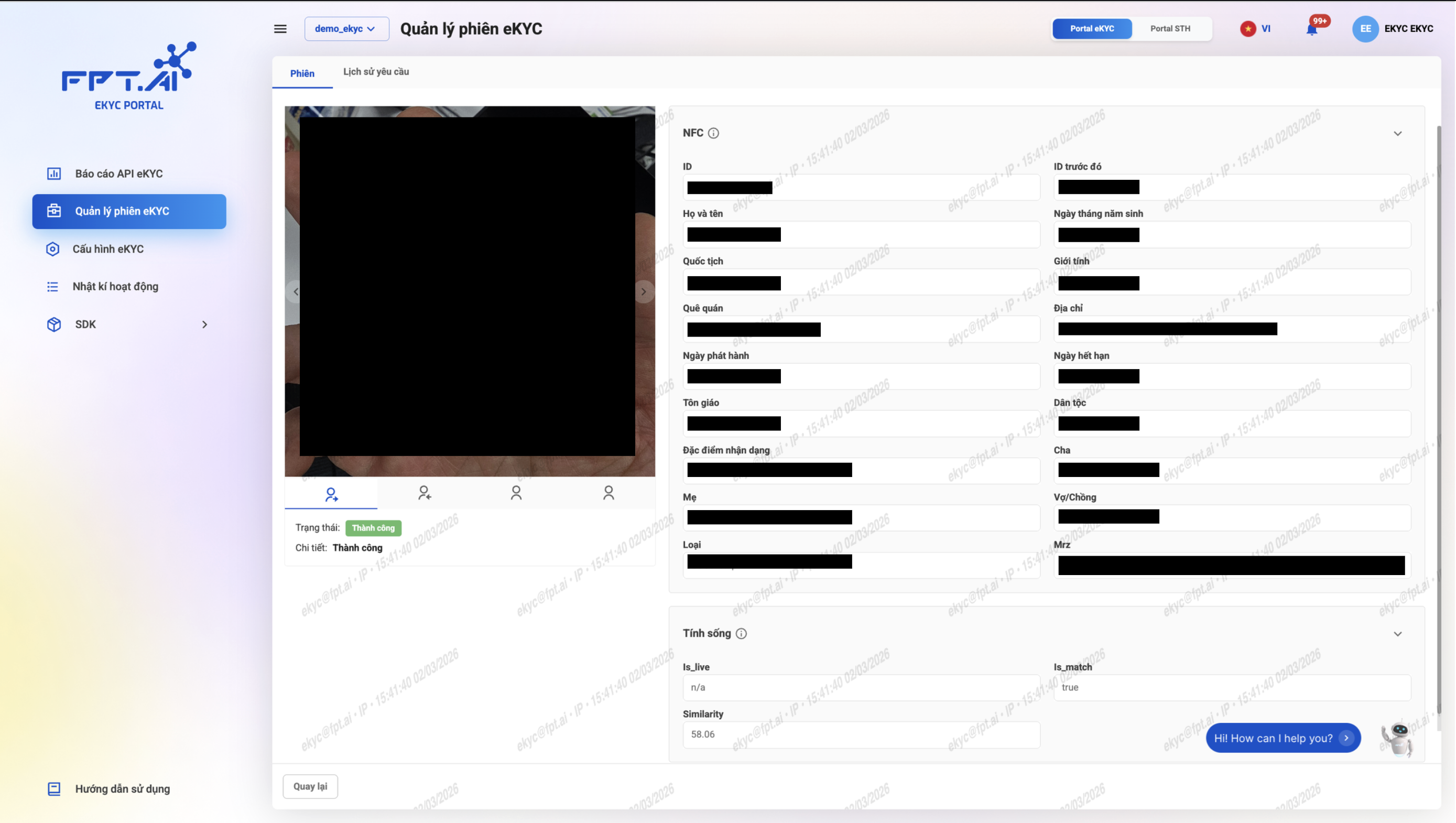The height and width of the screenshot is (823, 1456).
Task: Click the Địa chỉ field
Action: pyautogui.click(x=1232, y=329)
